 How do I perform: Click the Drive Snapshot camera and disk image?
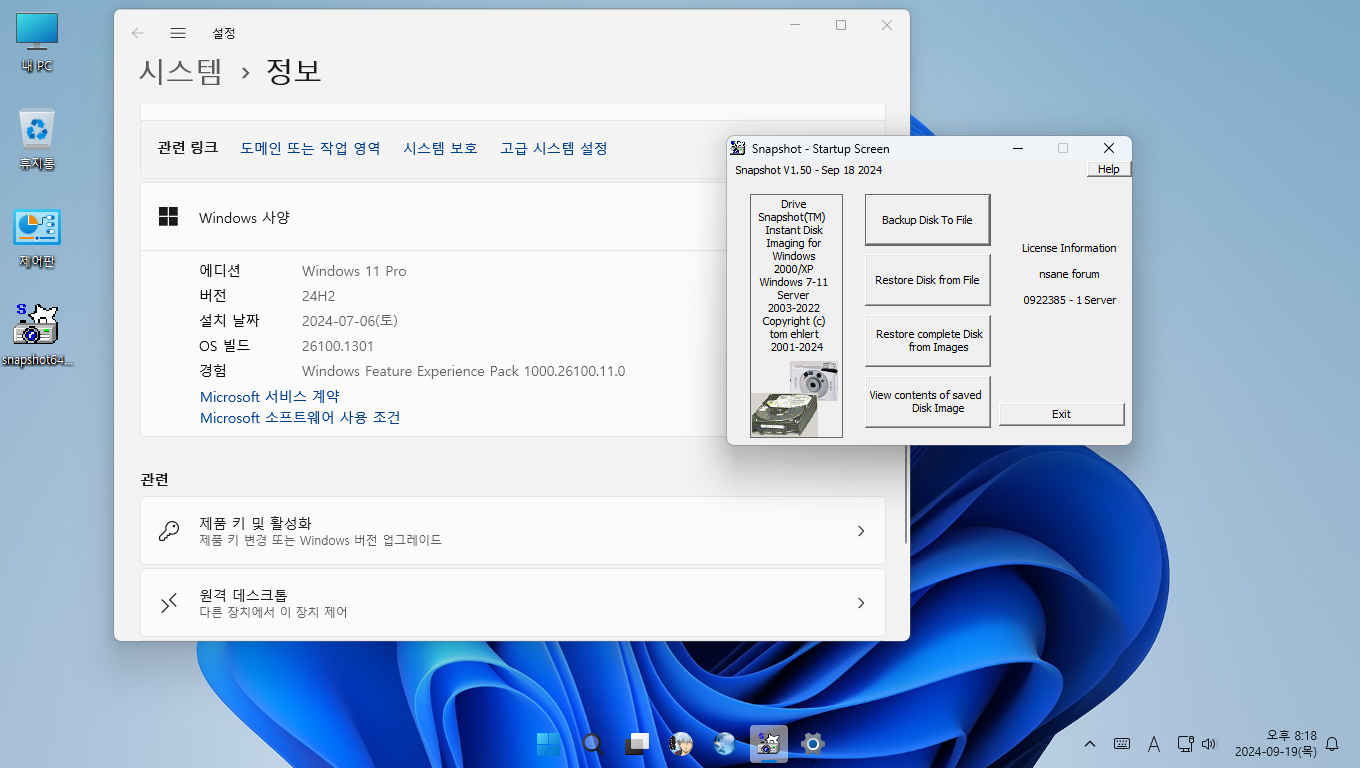[x=796, y=398]
